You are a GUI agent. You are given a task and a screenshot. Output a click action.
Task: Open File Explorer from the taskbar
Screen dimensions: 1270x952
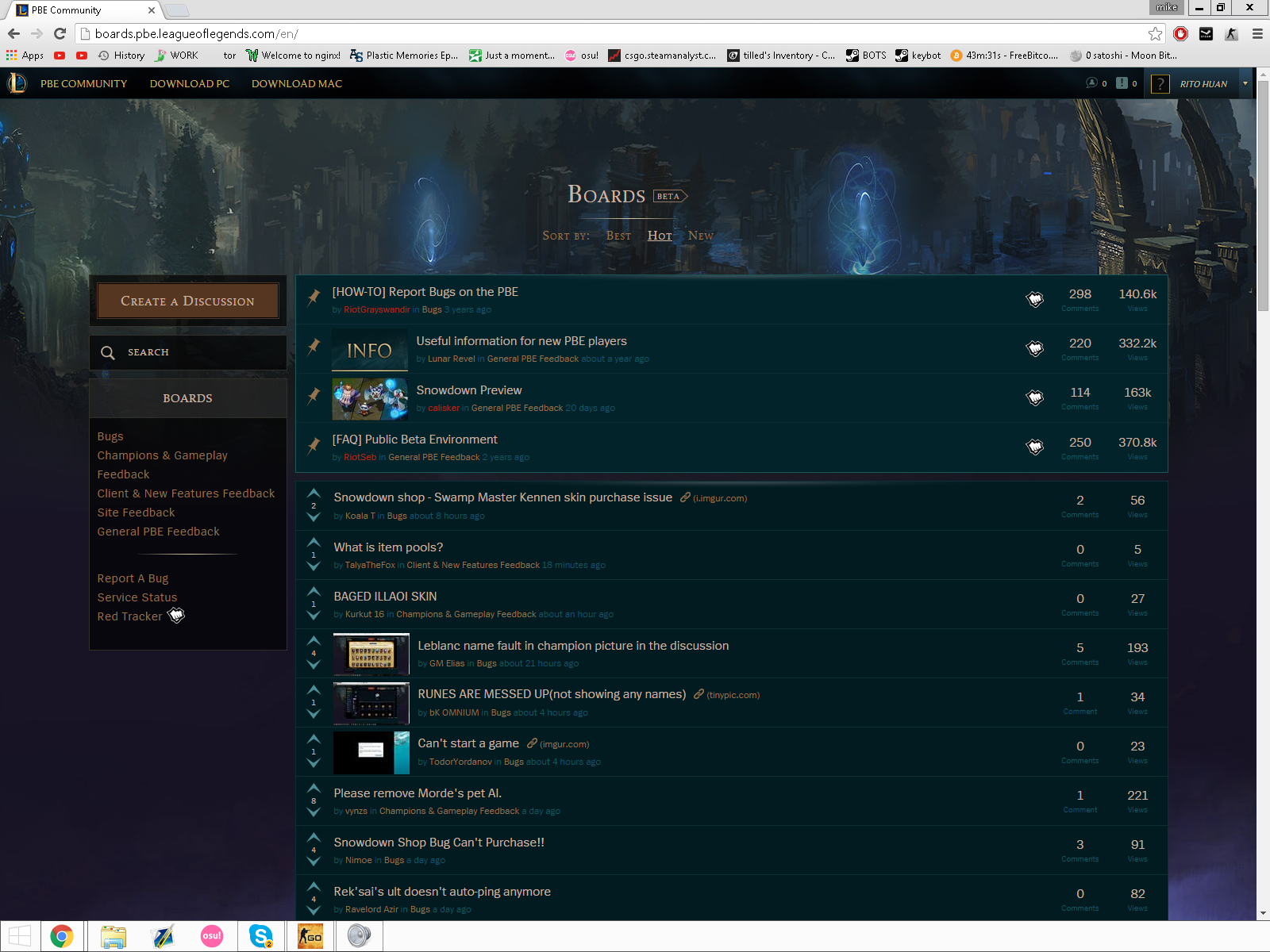tap(114, 936)
